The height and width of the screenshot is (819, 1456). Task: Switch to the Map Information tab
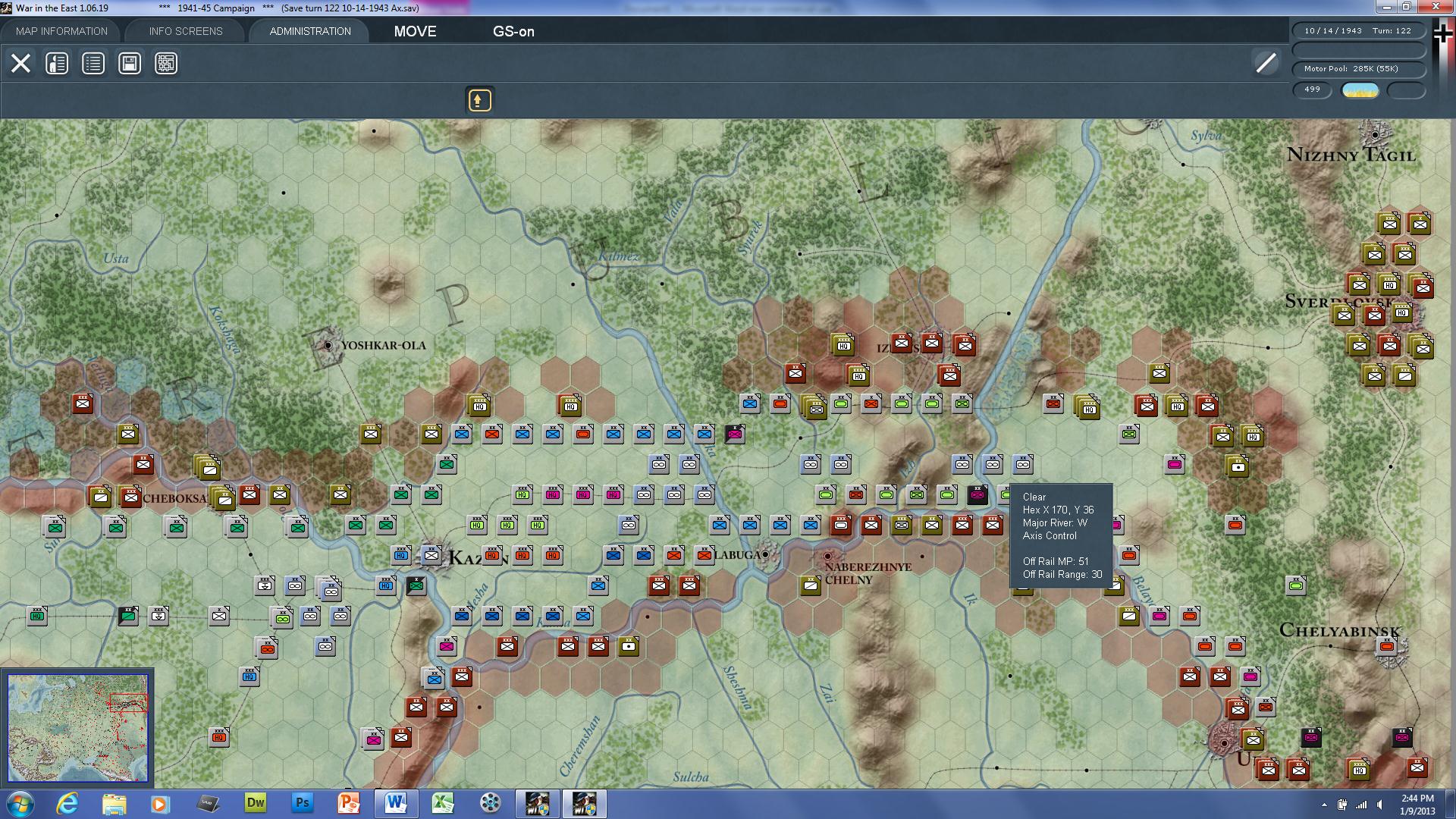coord(61,31)
